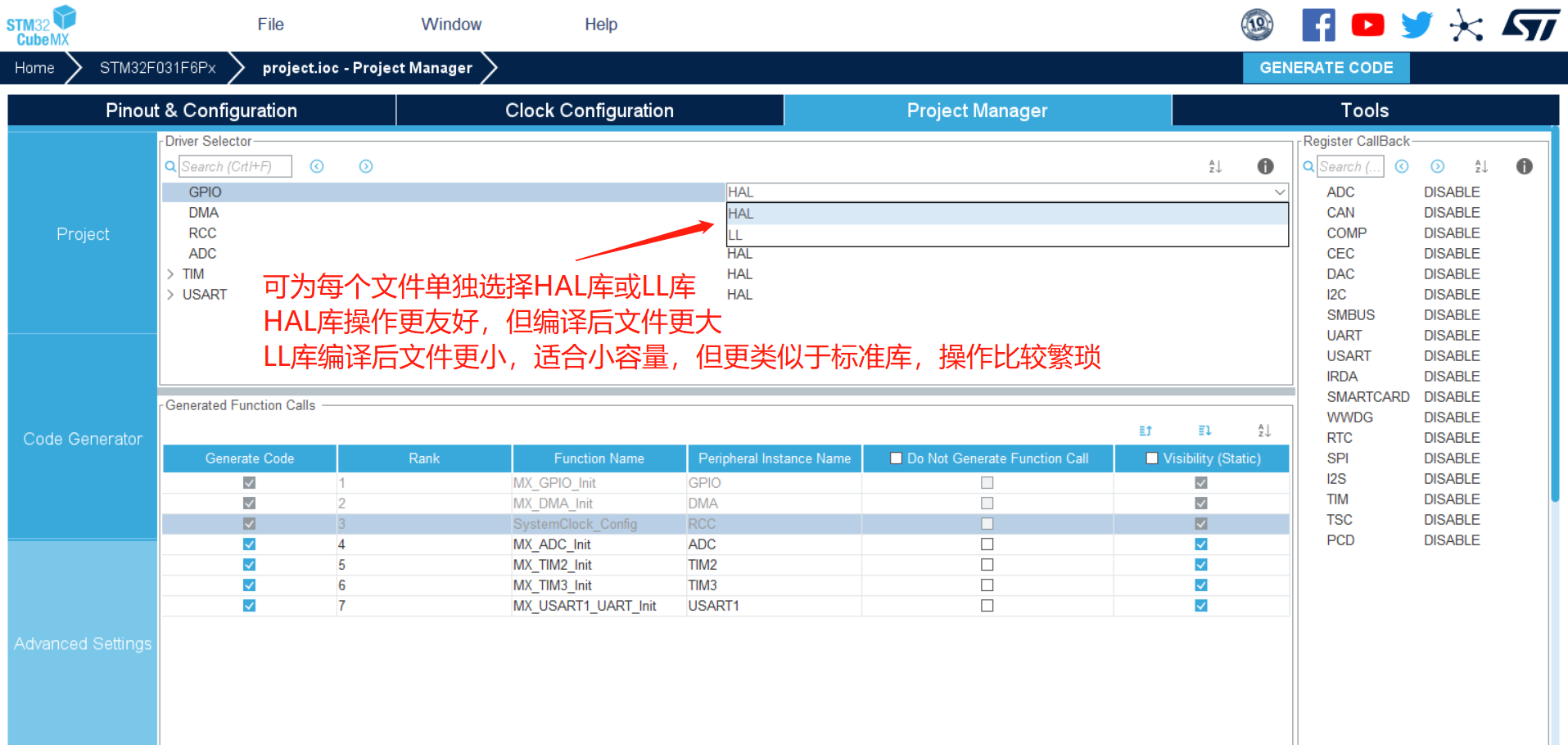Toggle static visibility for MX_TIM2_Init
This screenshot has height=745, width=1568.
pyautogui.click(x=1201, y=565)
